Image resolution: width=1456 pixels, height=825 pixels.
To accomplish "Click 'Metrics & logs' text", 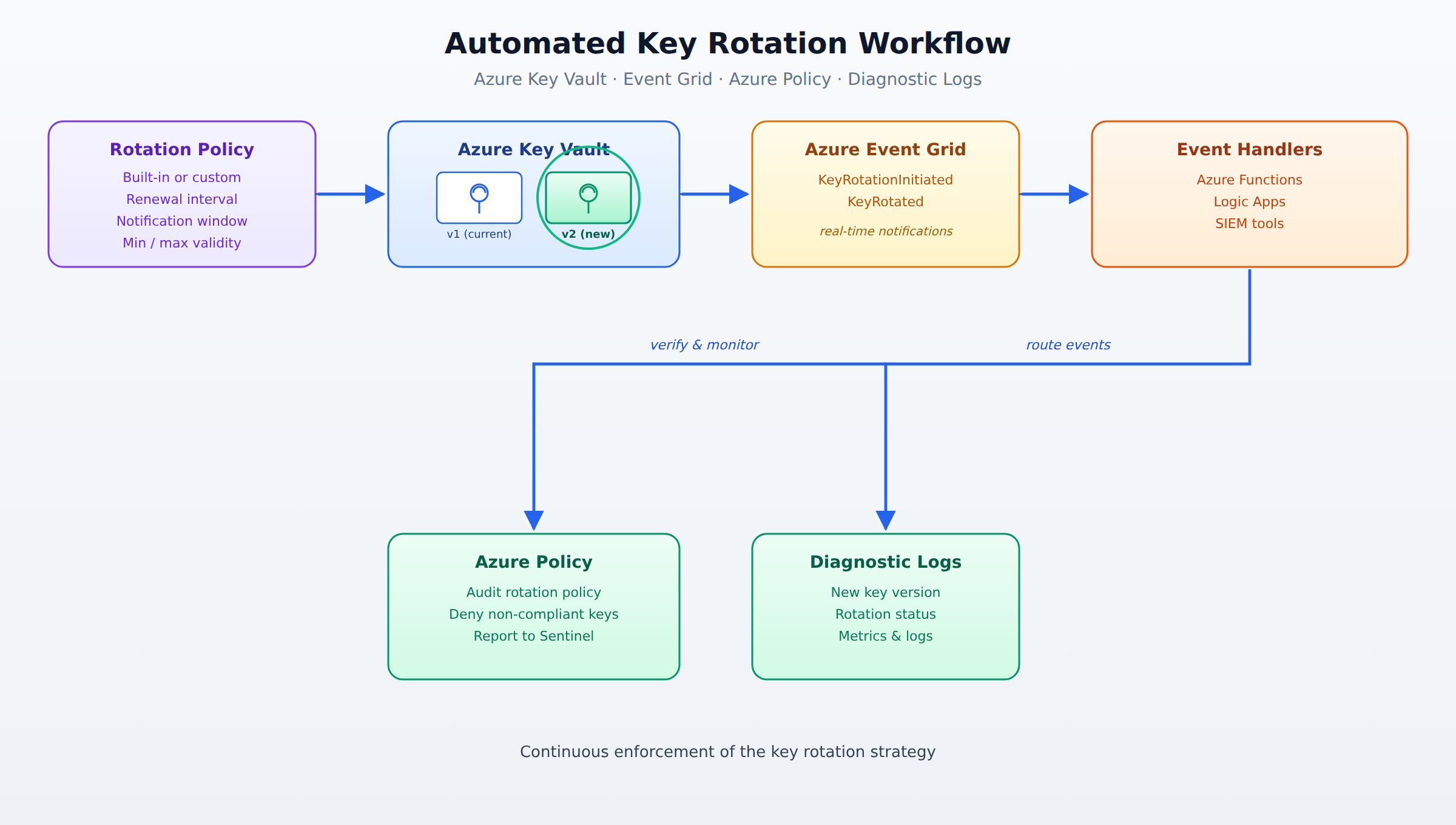I will point(886,636).
